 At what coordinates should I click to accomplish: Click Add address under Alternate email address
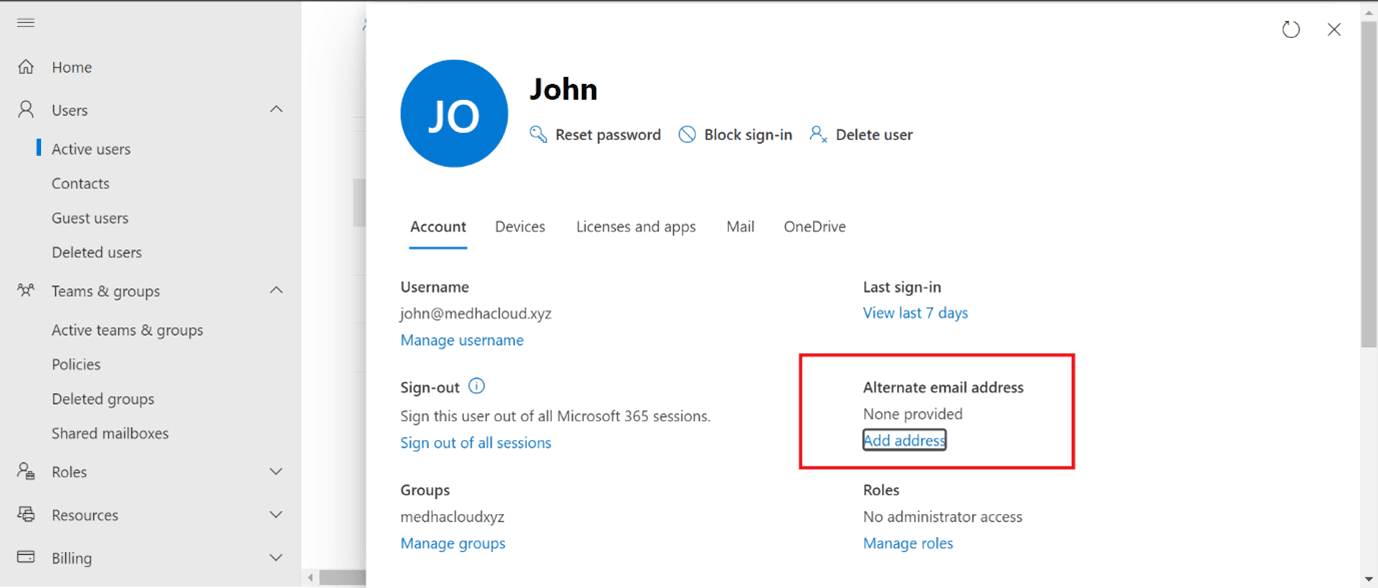(903, 439)
